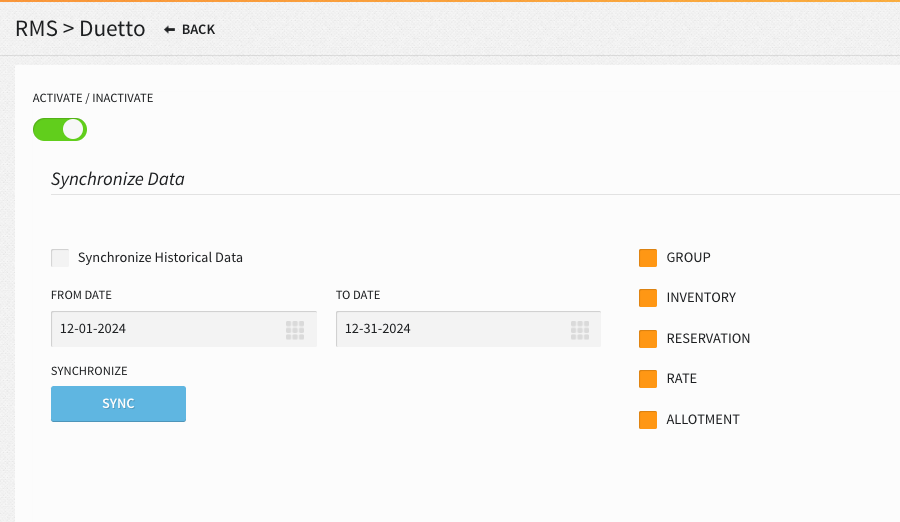Check Synchronize Historical Data checkbox
Viewport: 900px width, 522px height.
60,258
